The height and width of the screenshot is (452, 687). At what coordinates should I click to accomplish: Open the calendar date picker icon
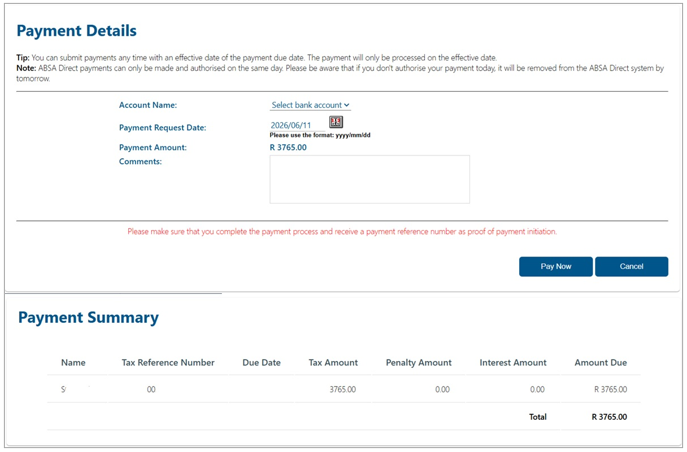click(336, 122)
